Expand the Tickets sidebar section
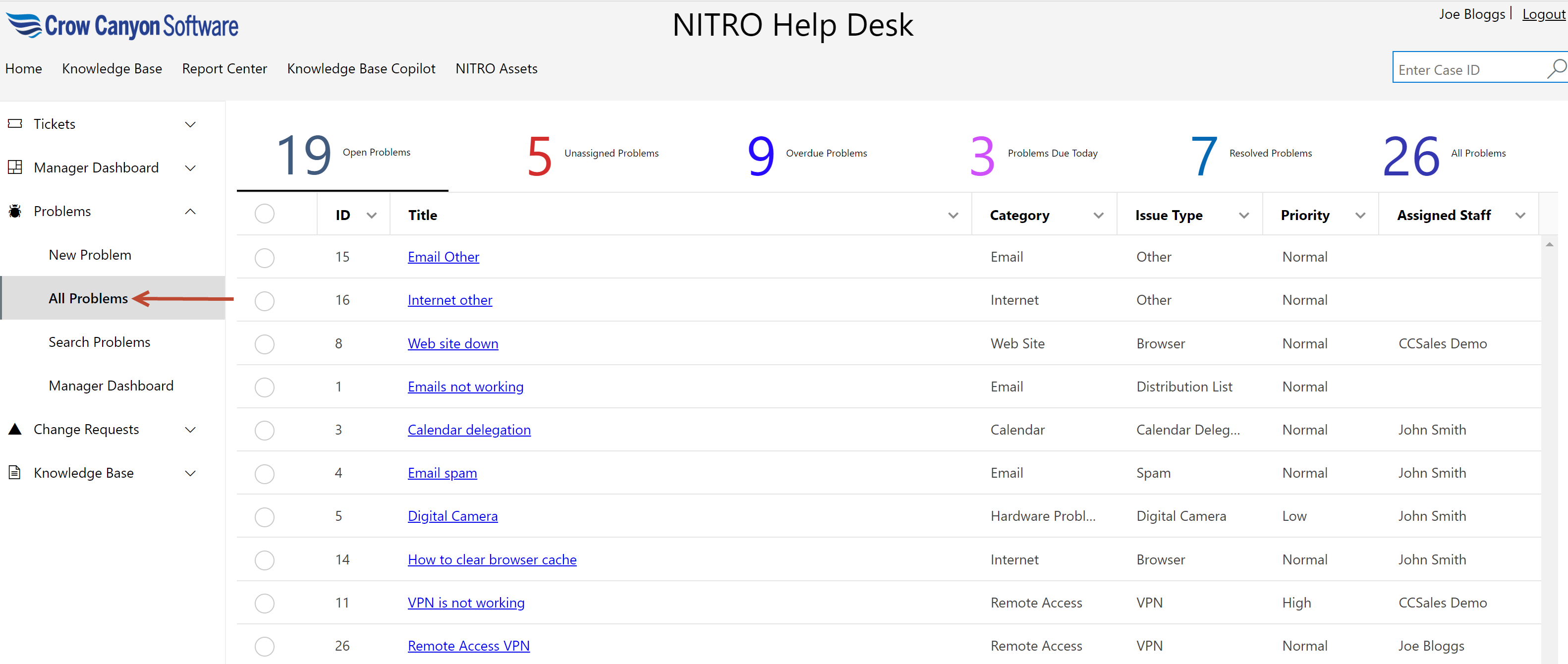 point(190,124)
